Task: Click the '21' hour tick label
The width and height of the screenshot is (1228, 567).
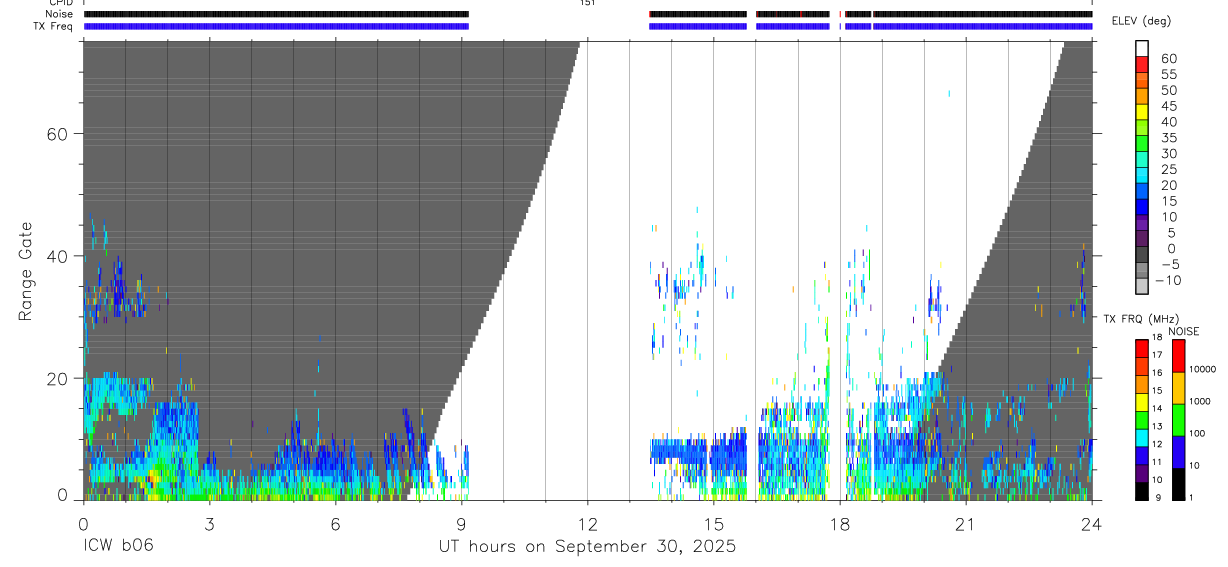Action: (965, 524)
